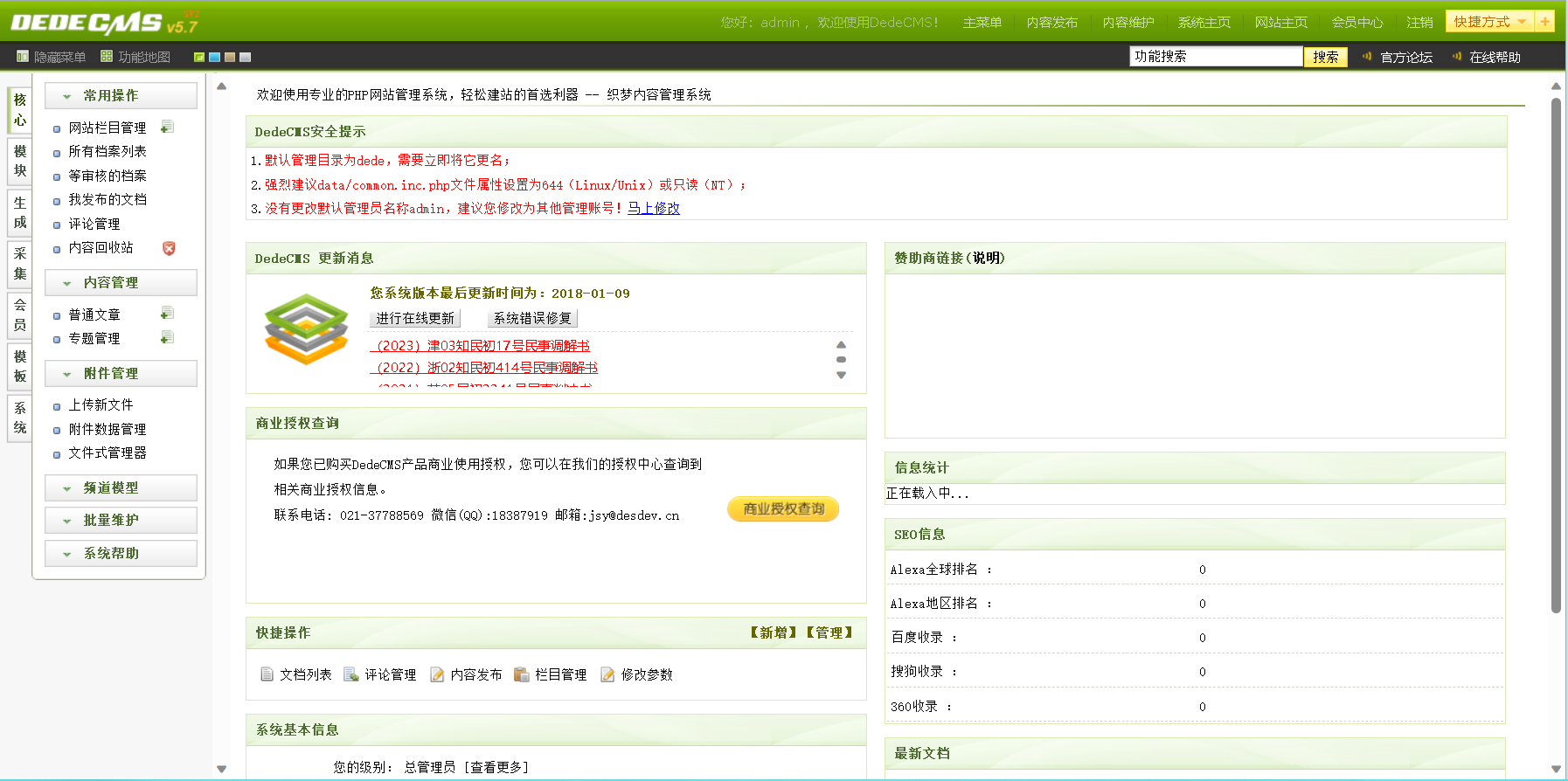Click the hide menu icon beside 隐藏菜单
The image size is (1568, 781).
point(23,57)
